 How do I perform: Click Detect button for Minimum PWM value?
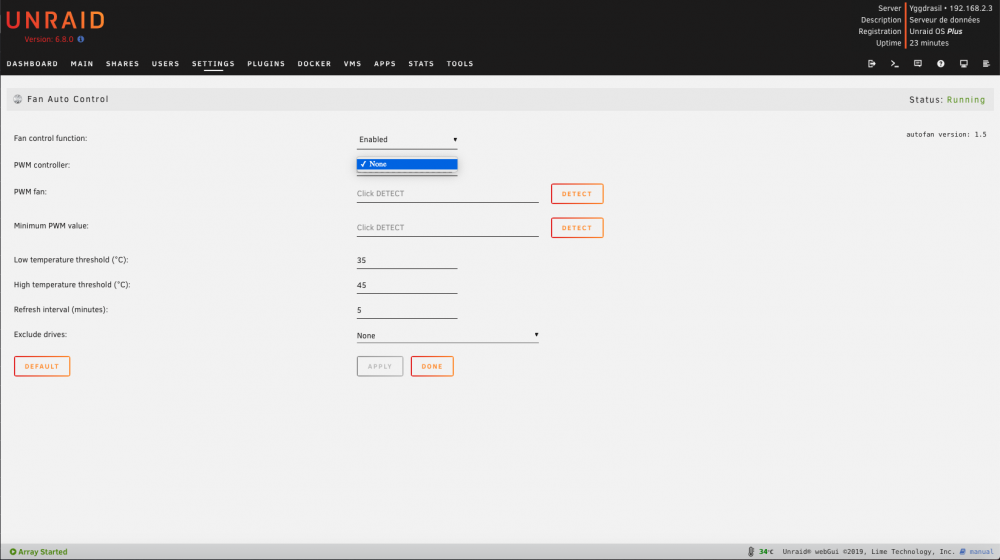coord(577,228)
